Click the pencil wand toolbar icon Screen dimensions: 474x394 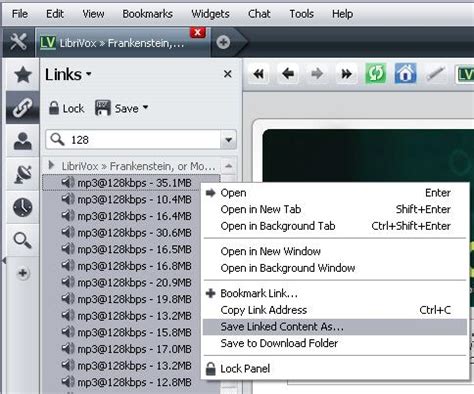[x=436, y=74]
